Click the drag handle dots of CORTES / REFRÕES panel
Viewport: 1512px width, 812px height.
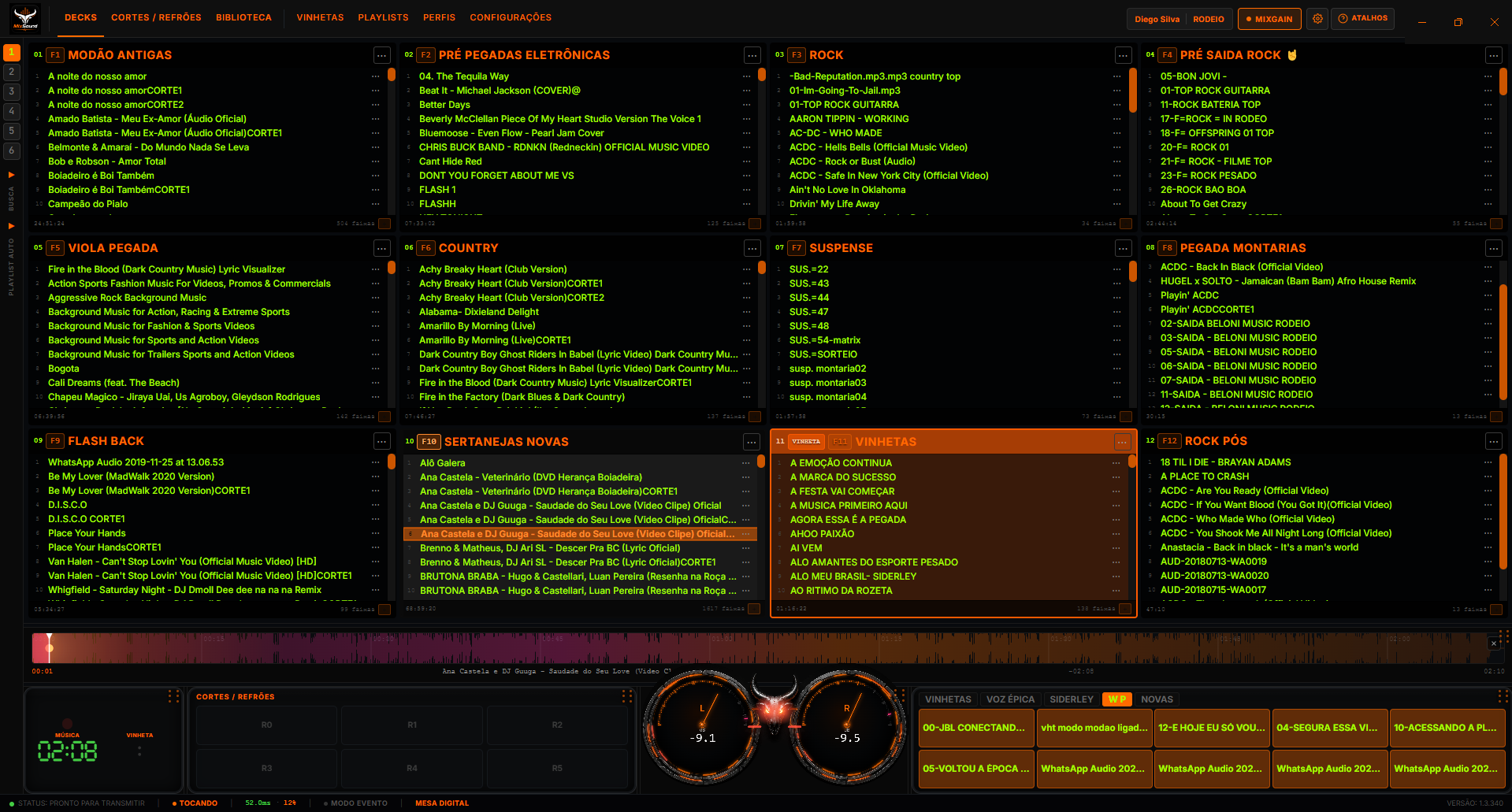(627, 696)
